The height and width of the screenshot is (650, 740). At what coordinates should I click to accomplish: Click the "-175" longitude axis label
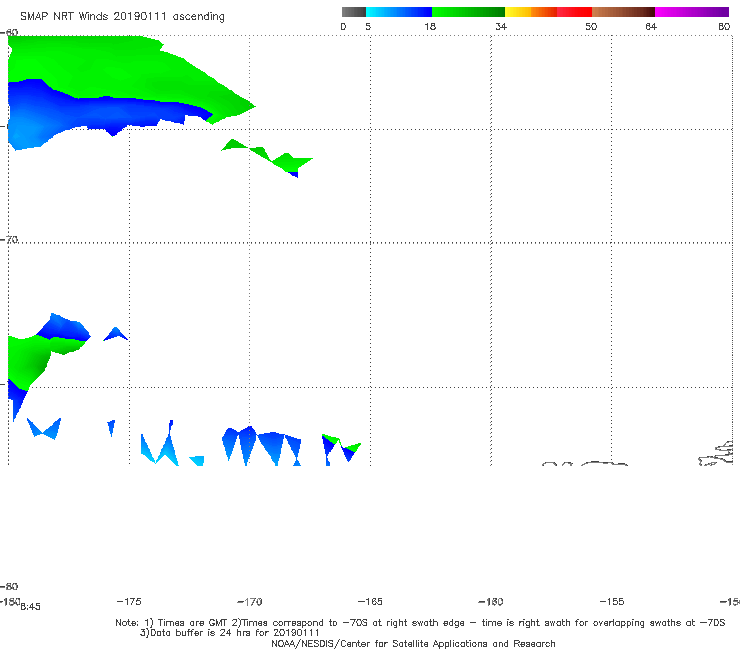click(x=129, y=601)
